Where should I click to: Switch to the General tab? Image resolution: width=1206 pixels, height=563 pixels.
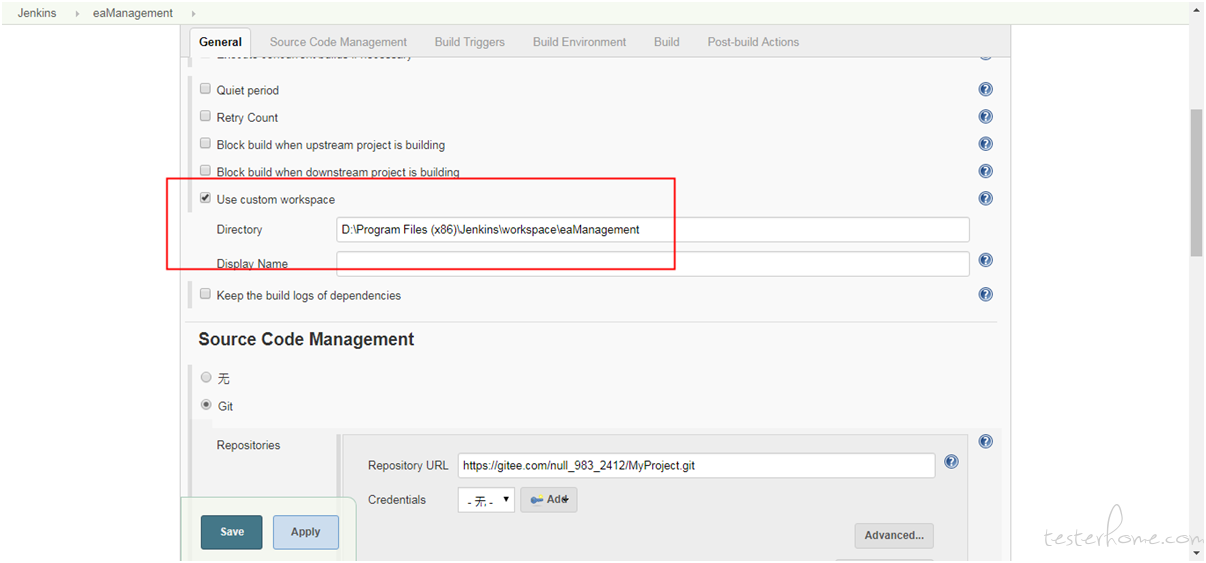point(220,42)
